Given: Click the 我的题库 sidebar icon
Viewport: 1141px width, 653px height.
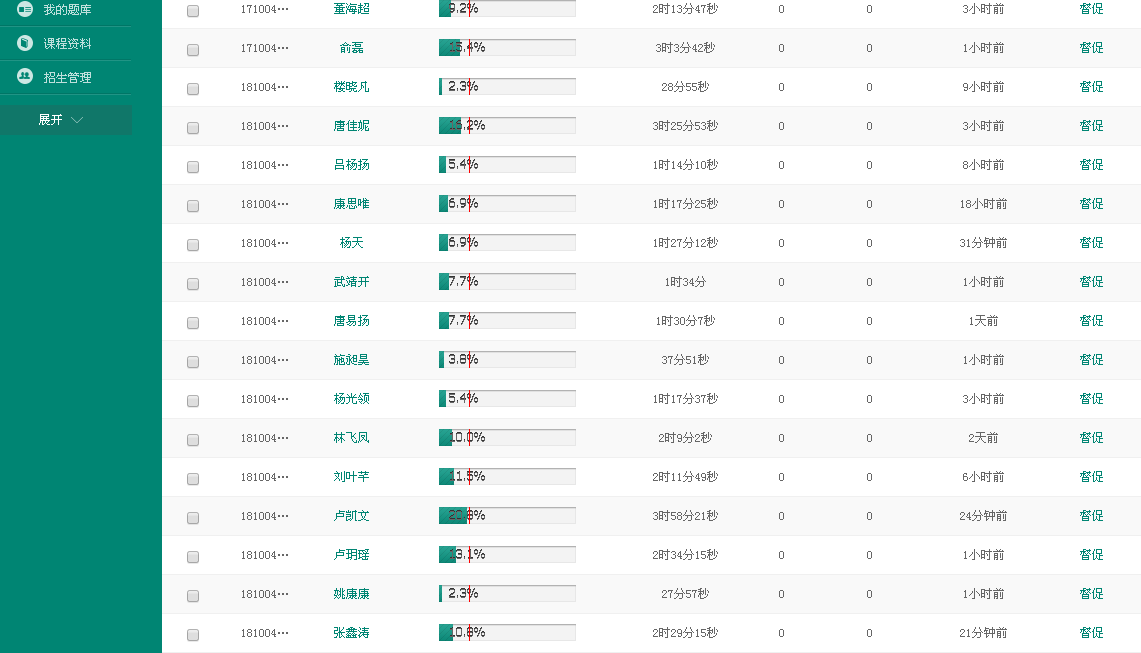Looking at the screenshot, I should tap(25, 9).
